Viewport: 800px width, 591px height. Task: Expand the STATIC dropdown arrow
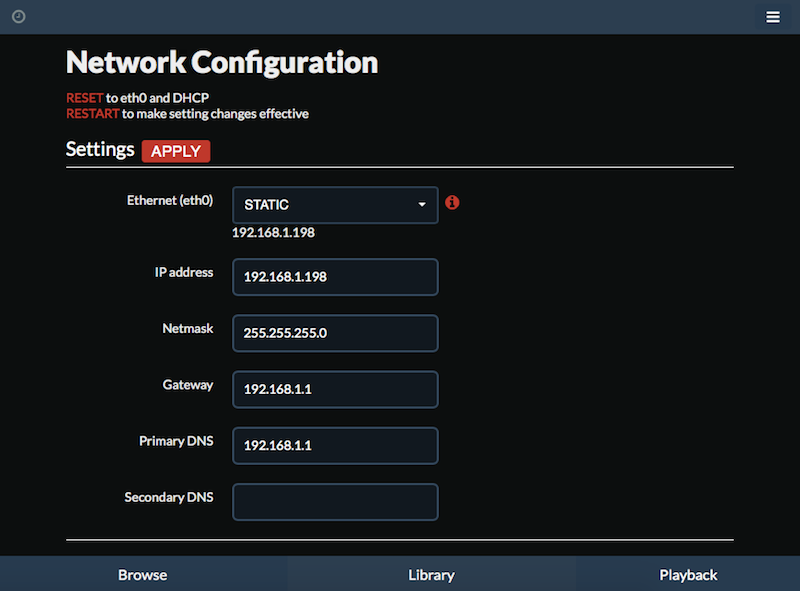422,205
